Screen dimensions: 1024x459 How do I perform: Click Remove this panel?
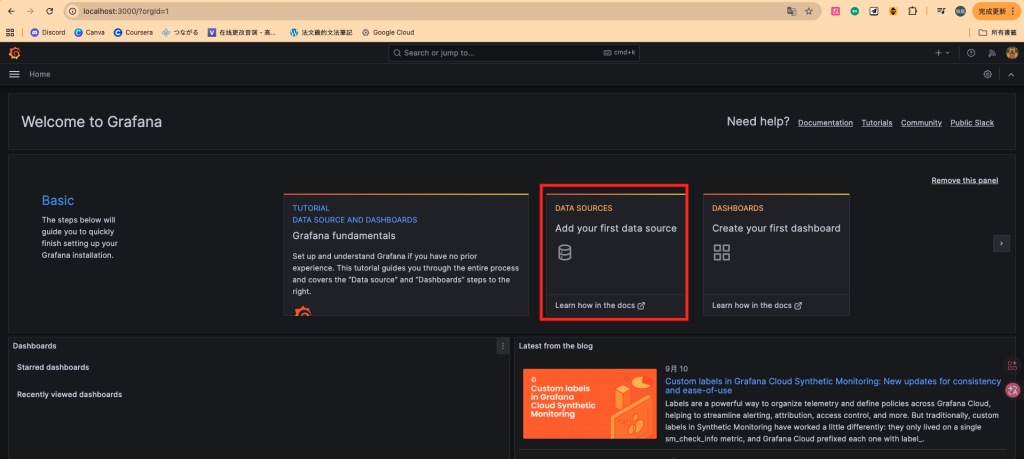click(965, 180)
